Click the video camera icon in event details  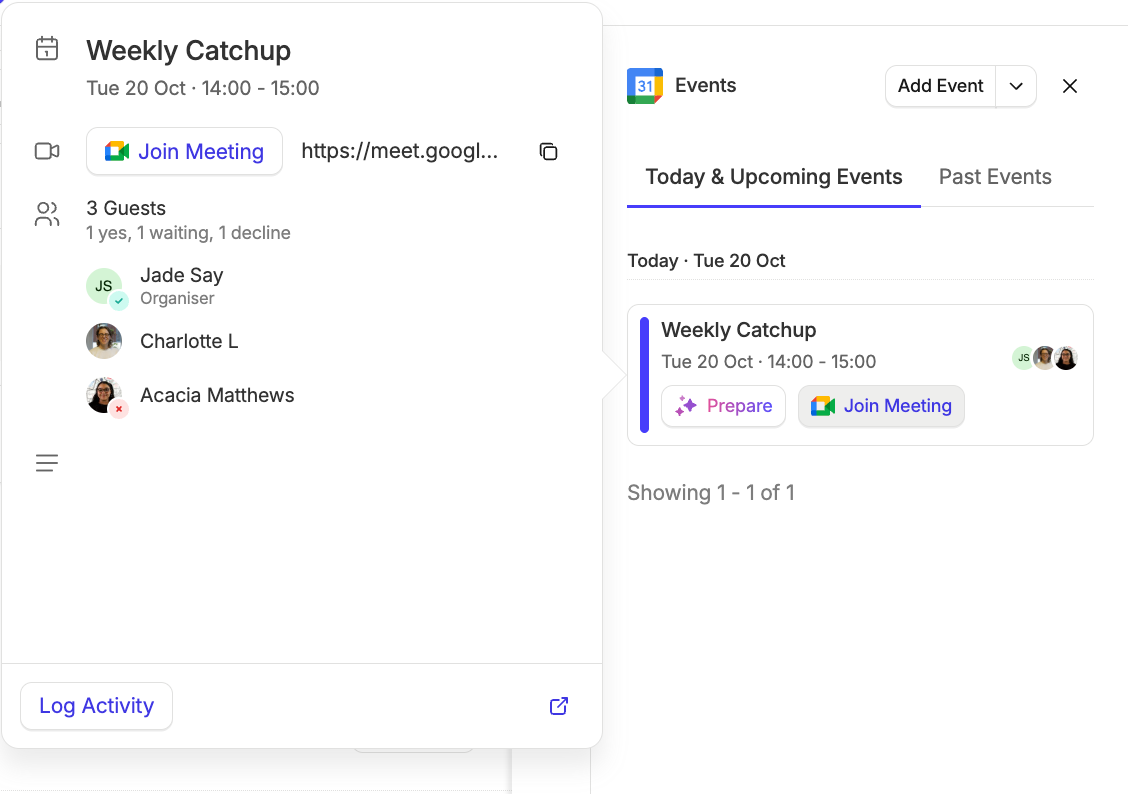click(47, 151)
